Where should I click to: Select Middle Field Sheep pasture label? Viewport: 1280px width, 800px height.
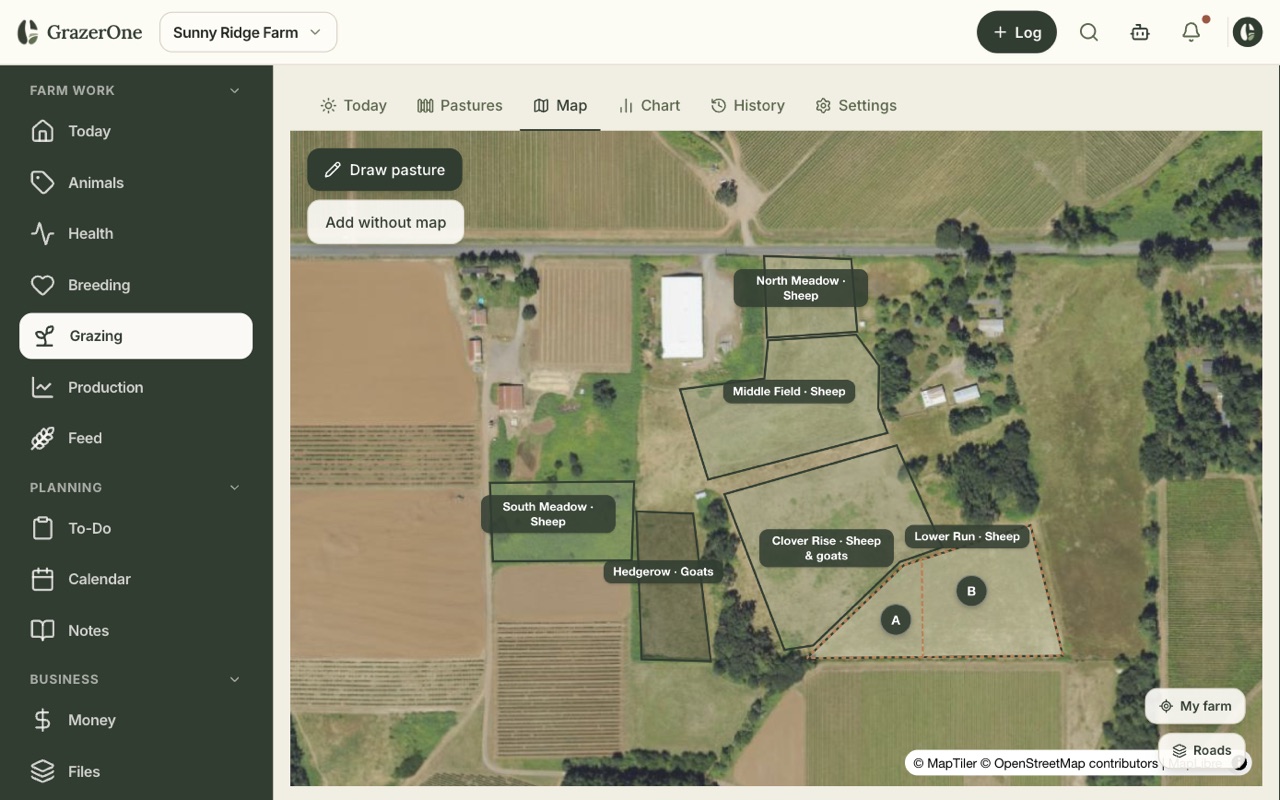pyautogui.click(x=789, y=391)
